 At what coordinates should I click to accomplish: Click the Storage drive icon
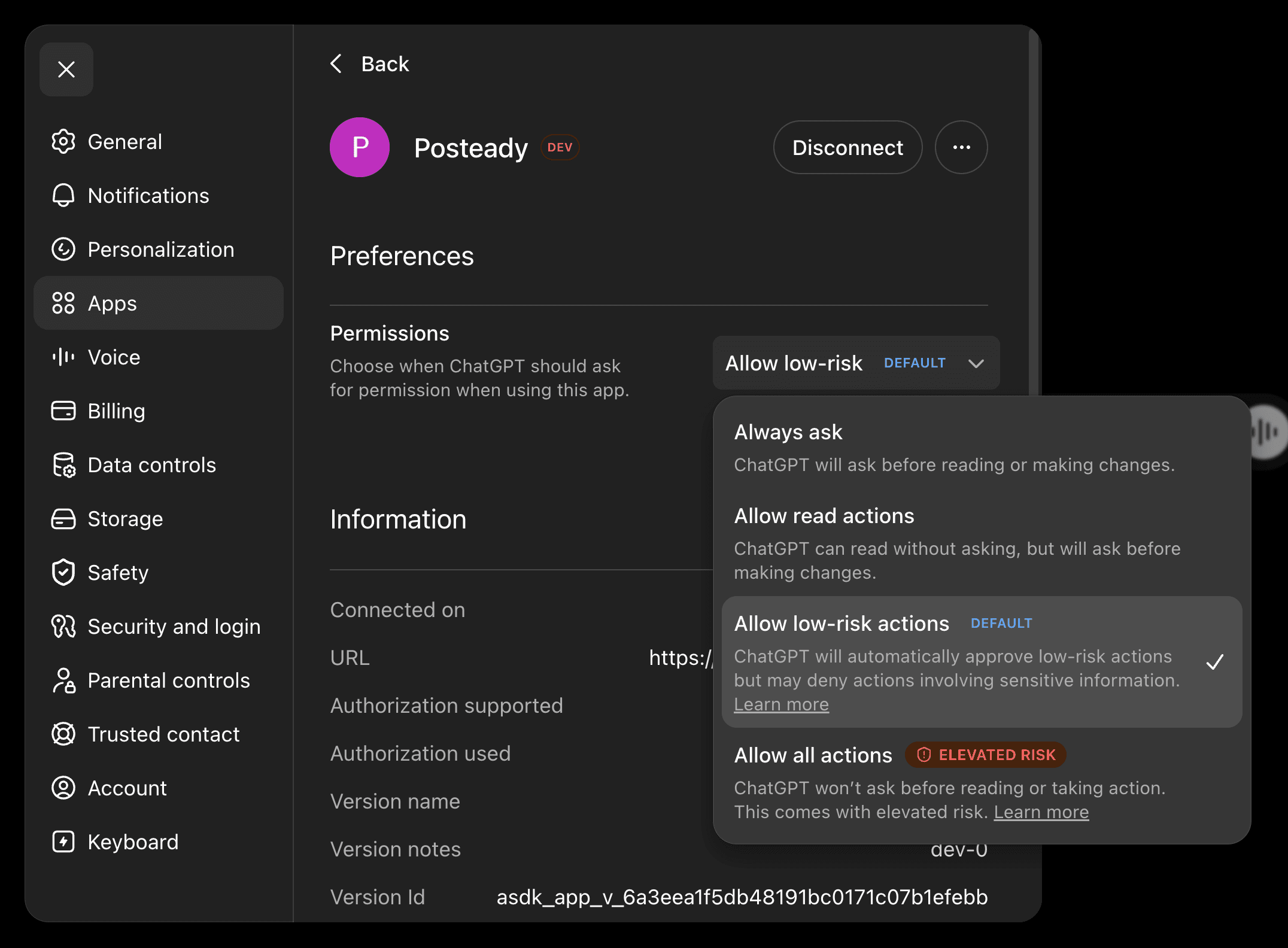point(63,519)
